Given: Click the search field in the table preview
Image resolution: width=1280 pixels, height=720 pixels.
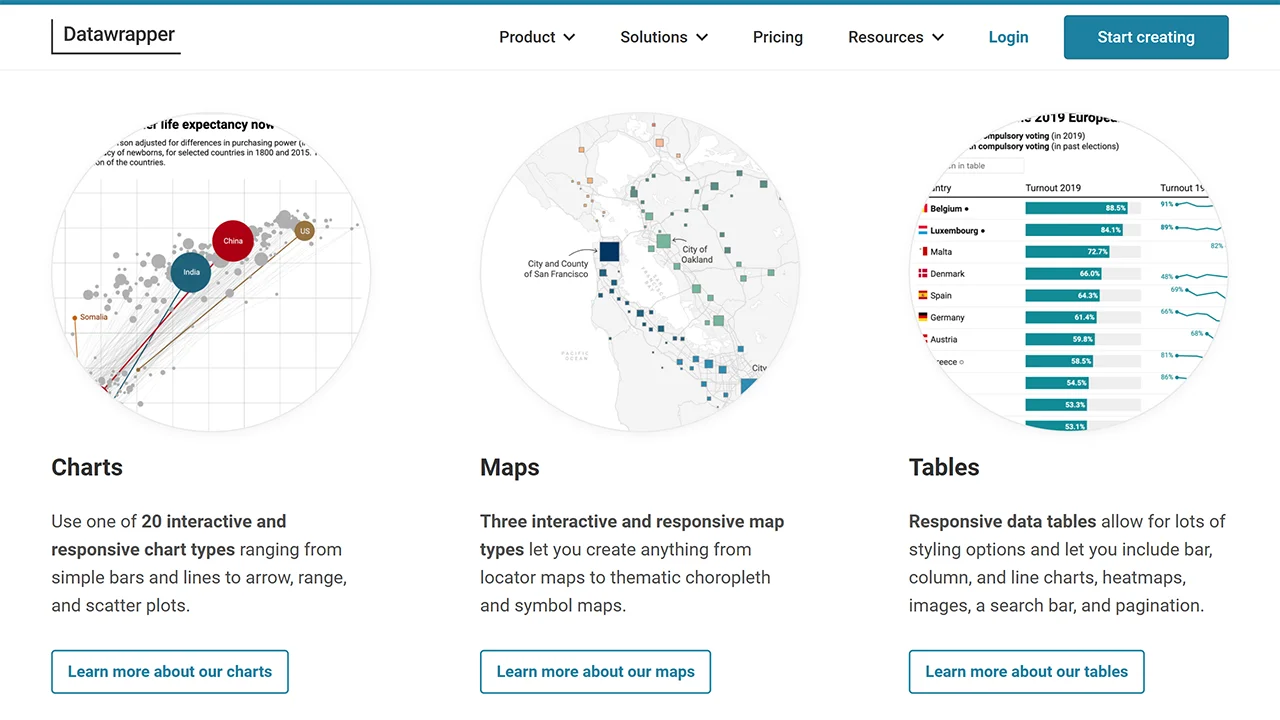Looking at the screenshot, I should pos(980,166).
